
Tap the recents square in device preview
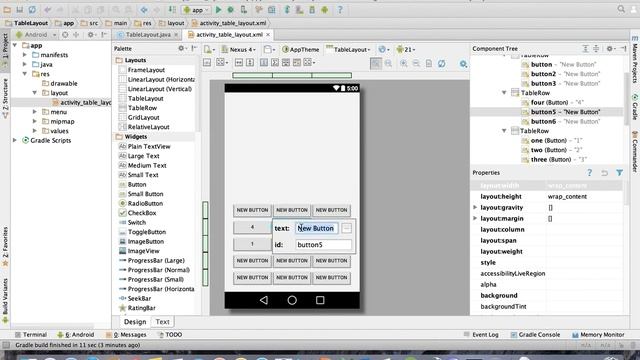coord(320,300)
